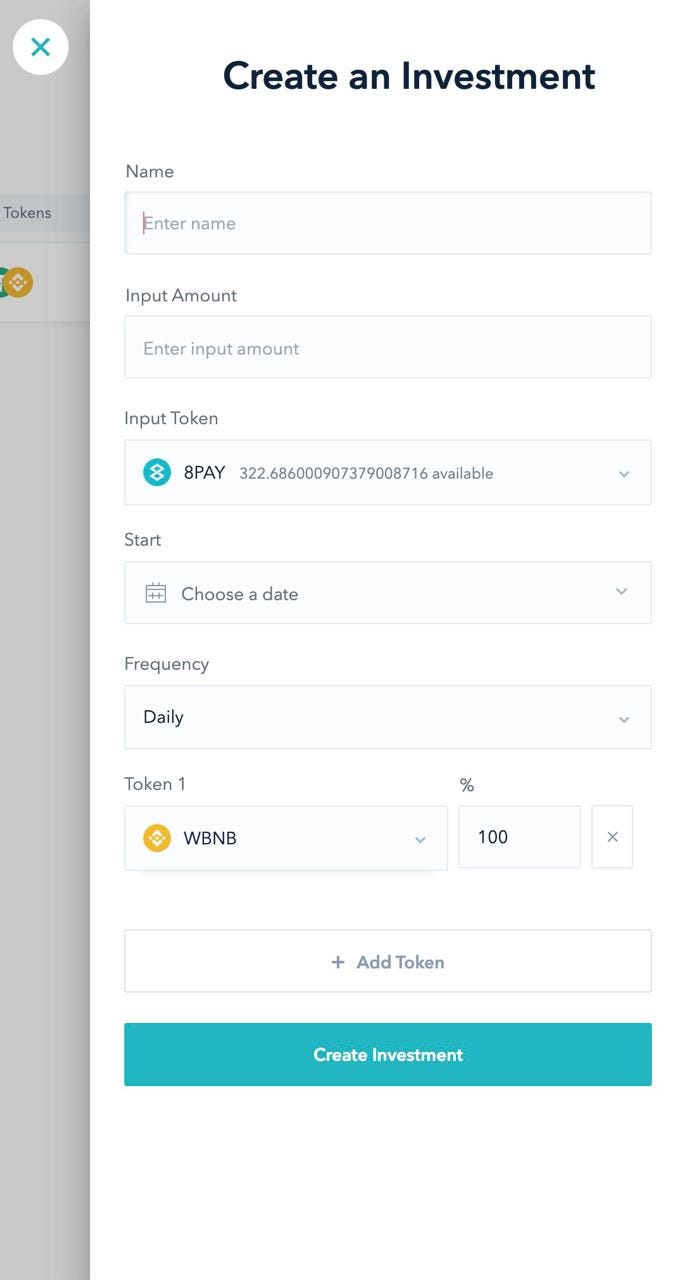699x1280 pixels.
Task: Click Choose a date text
Action: tap(240, 594)
